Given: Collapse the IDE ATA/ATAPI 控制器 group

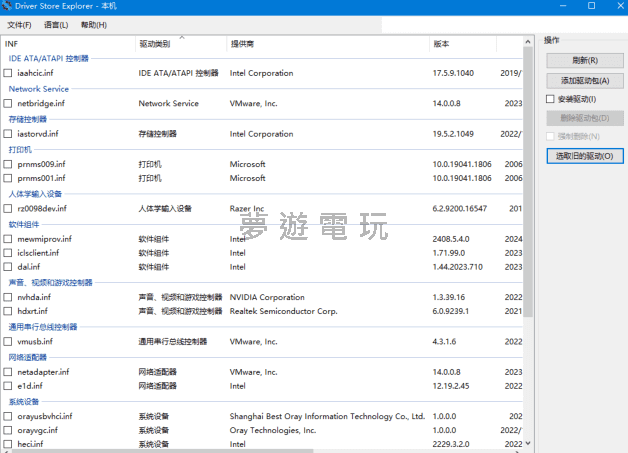Looking at the screenshot, I should 48,59.
